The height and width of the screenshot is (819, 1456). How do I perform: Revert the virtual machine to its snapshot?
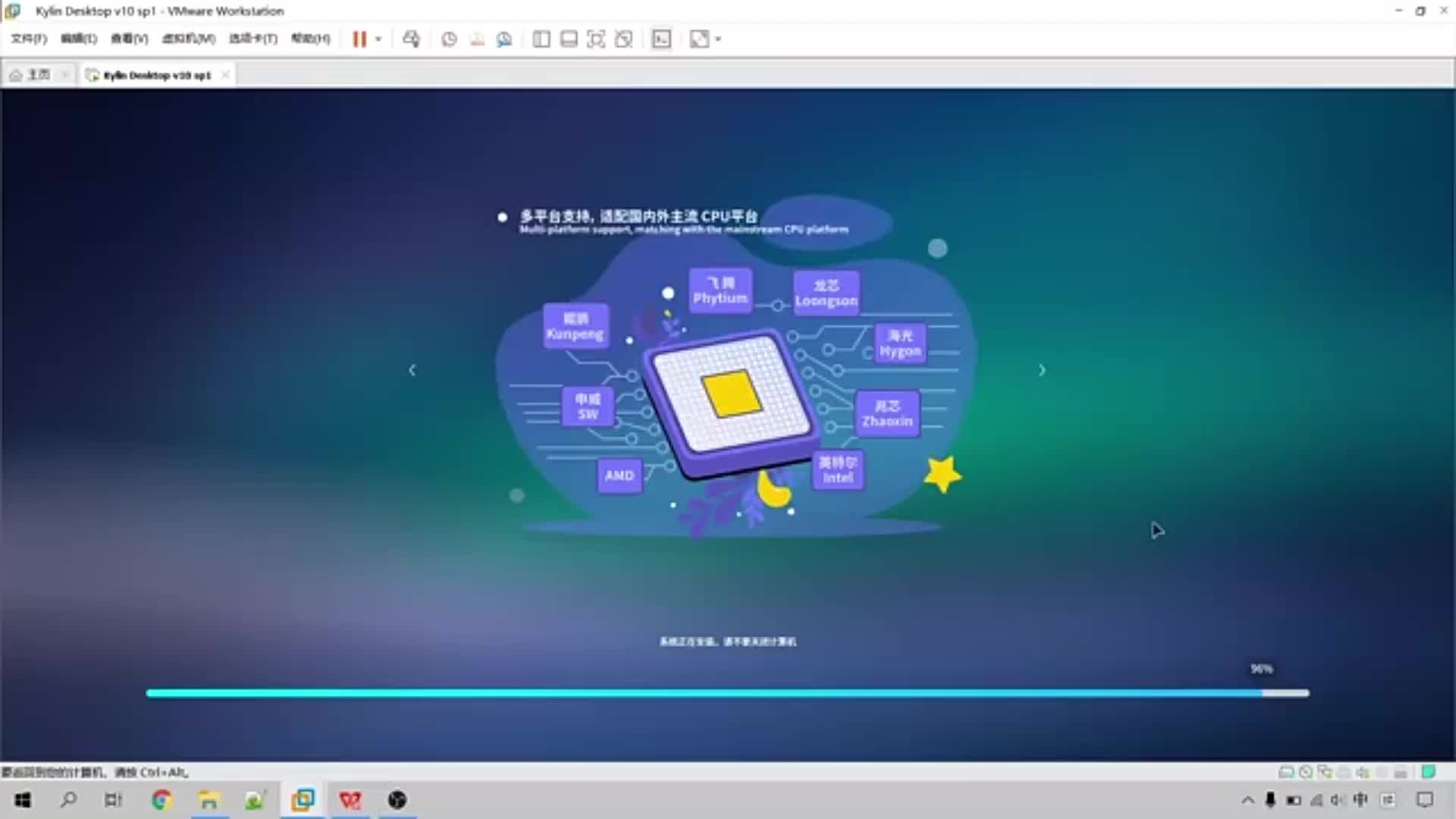(x=477, y=39)
